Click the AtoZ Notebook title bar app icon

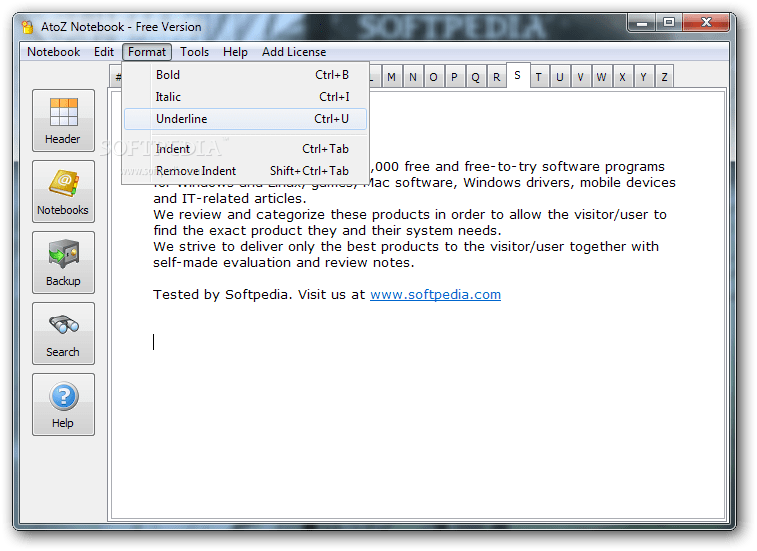(x=28, y=27)
